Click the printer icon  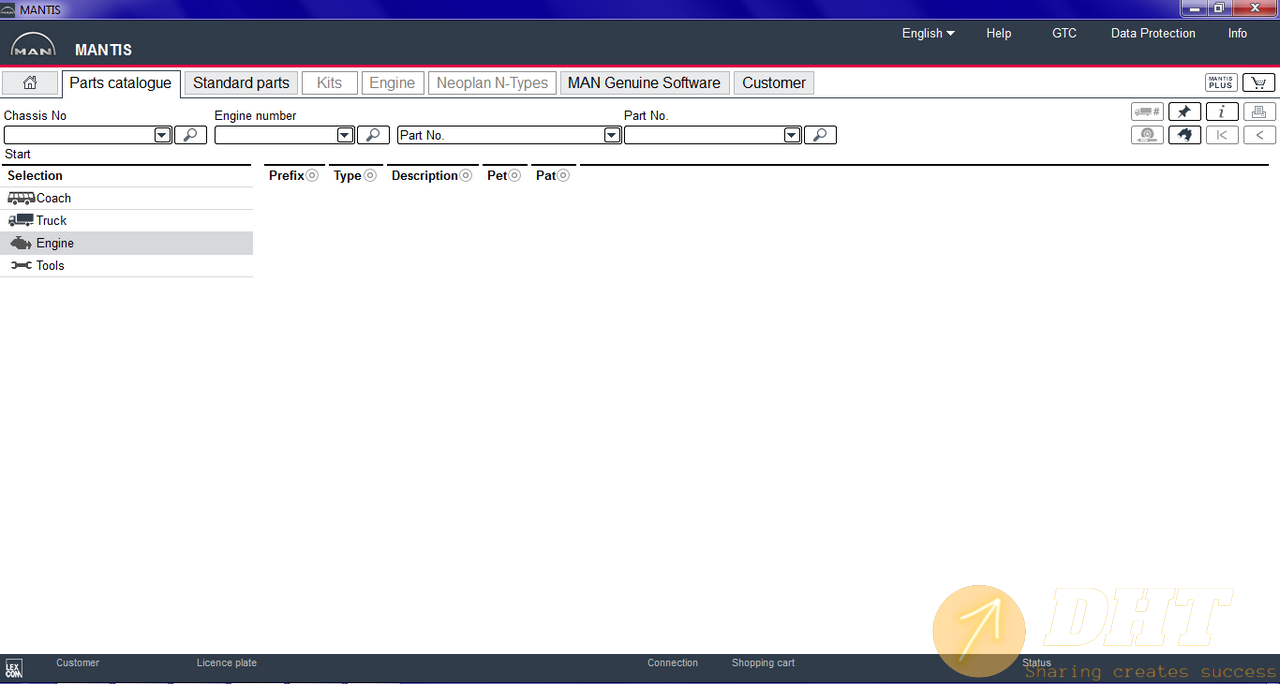(x=1259, y=112)
